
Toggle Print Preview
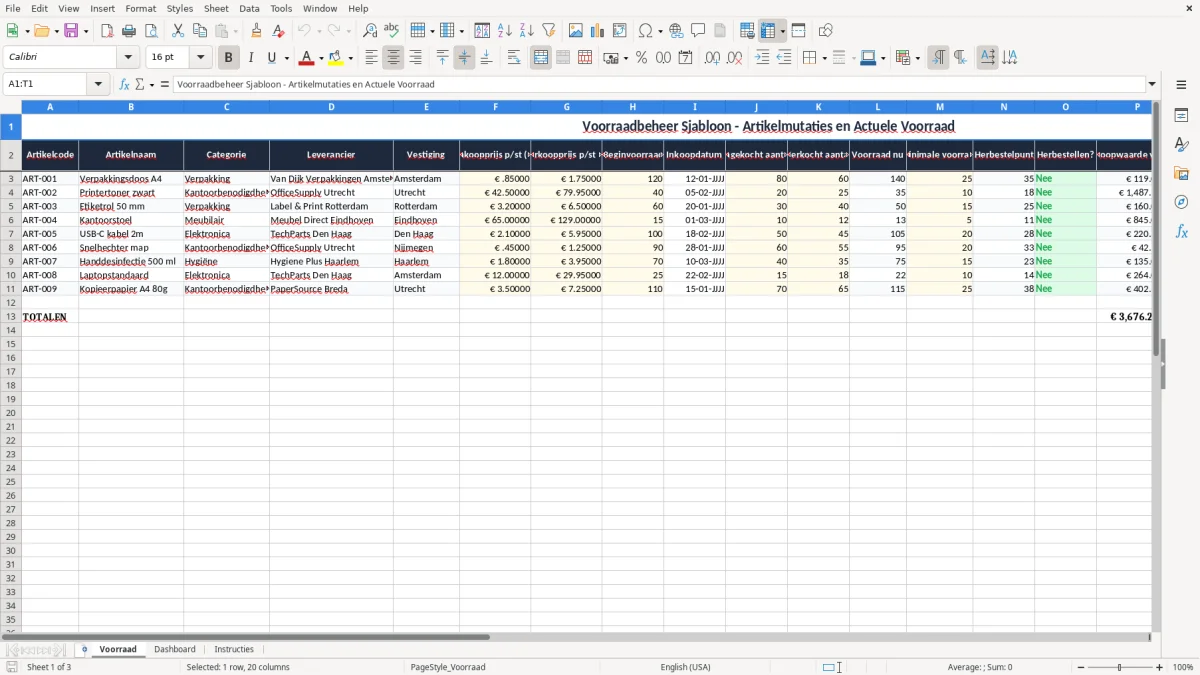point(151,31)
